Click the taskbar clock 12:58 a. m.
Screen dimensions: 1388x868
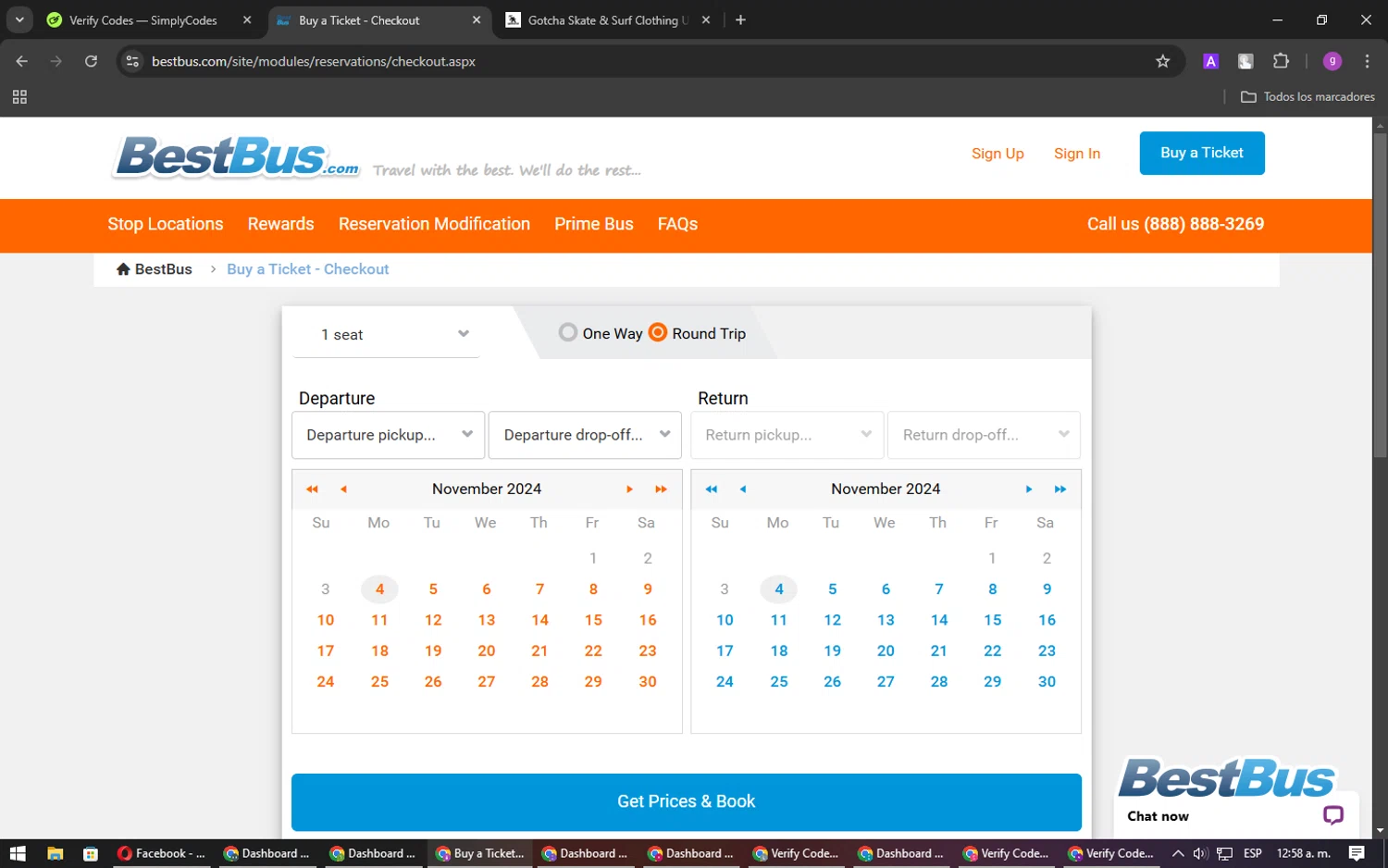[x=1303, y=853]
